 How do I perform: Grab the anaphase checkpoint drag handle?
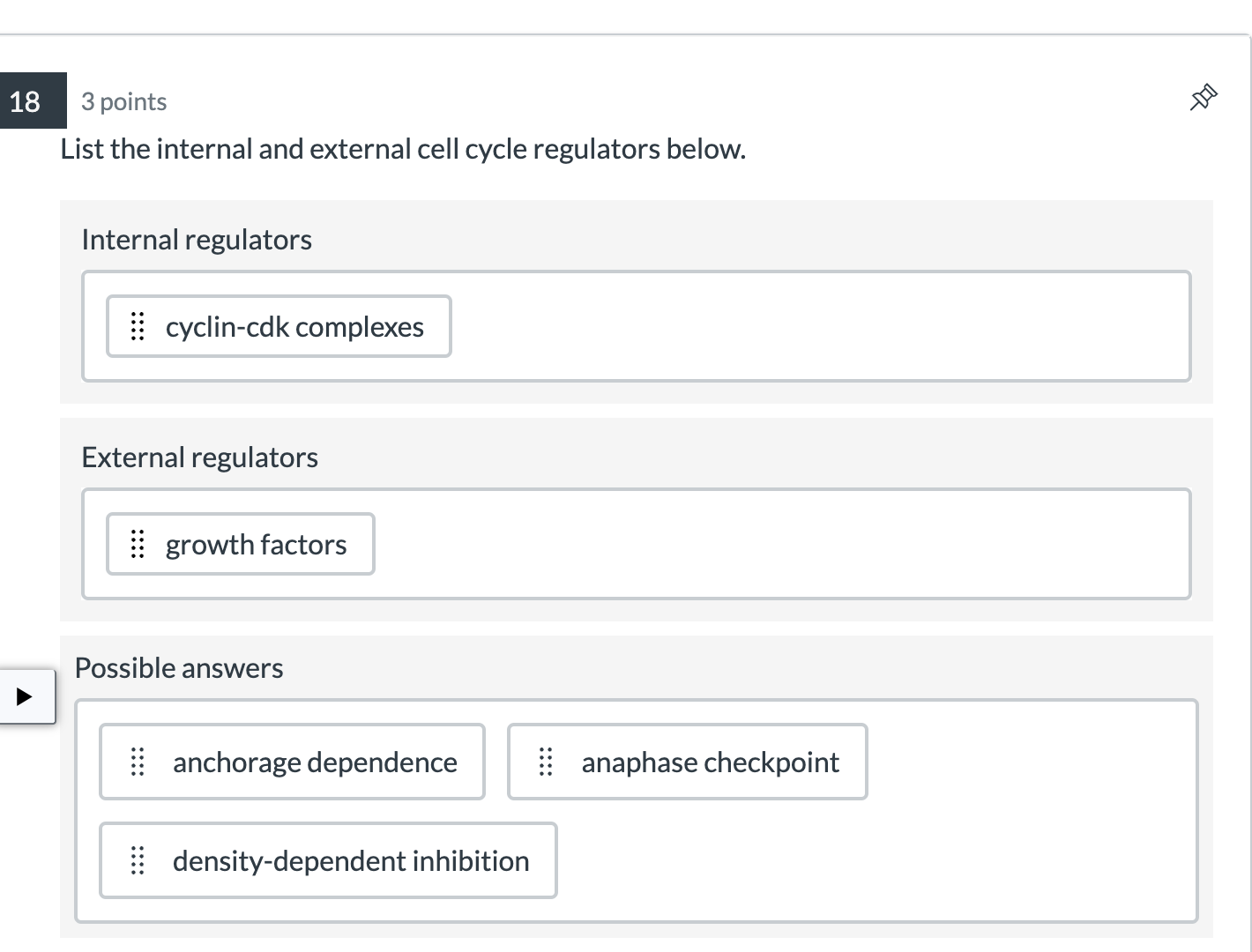click(546, 762)
